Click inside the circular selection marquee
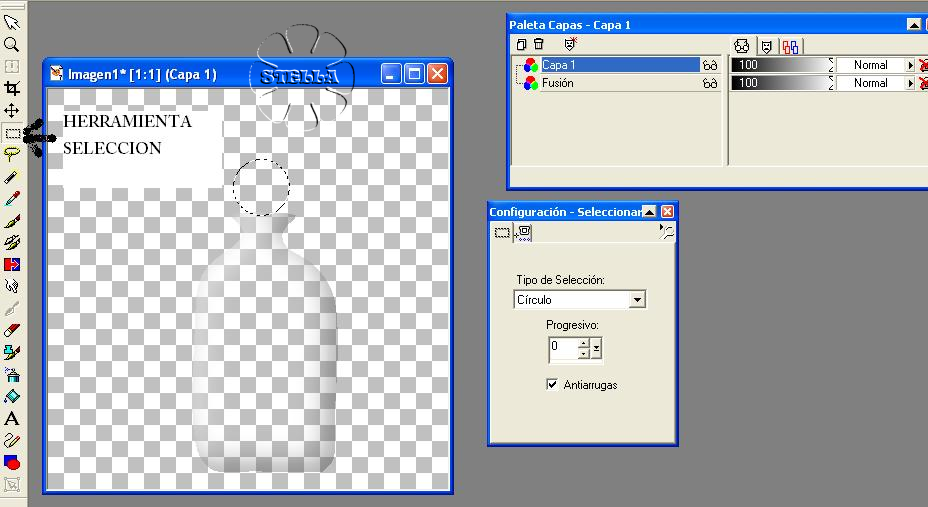 coord(261,187)
